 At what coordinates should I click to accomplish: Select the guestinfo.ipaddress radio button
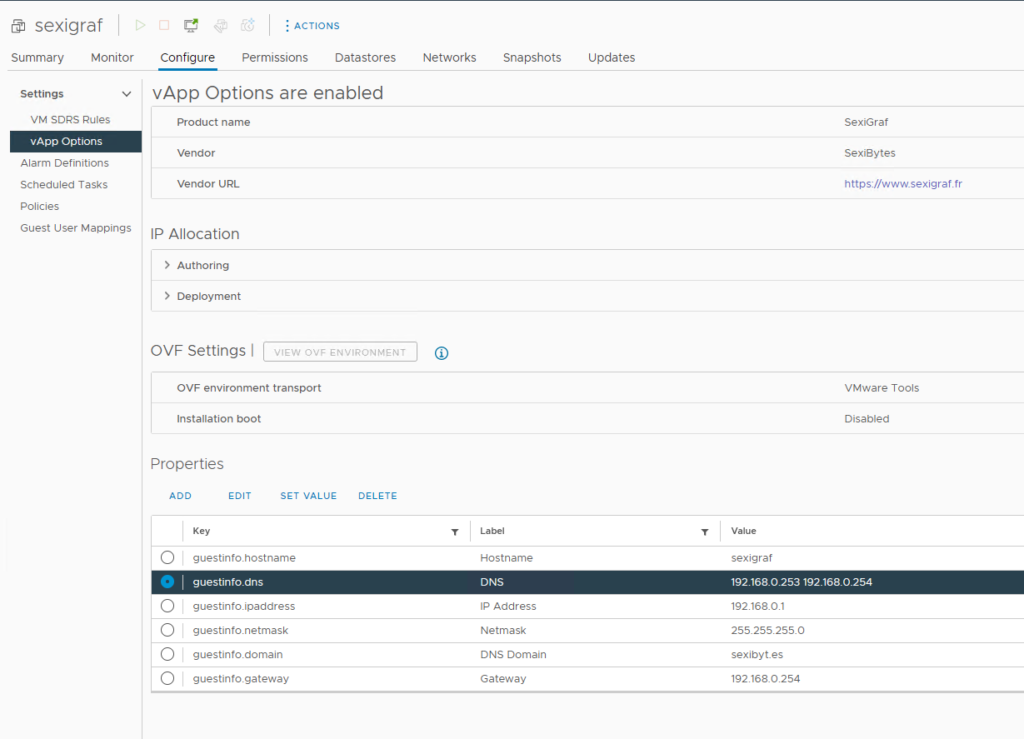167,606
